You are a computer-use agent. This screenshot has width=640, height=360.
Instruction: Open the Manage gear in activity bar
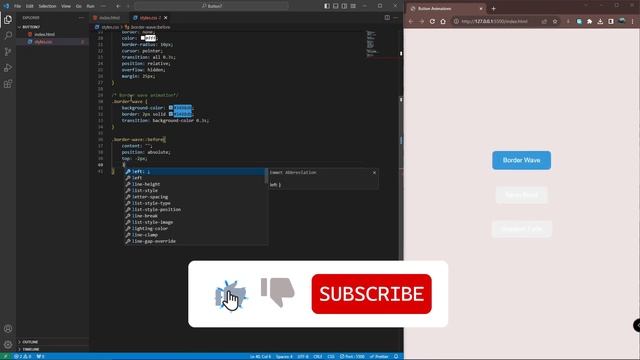pyautogui.click(x=8, y=344)
